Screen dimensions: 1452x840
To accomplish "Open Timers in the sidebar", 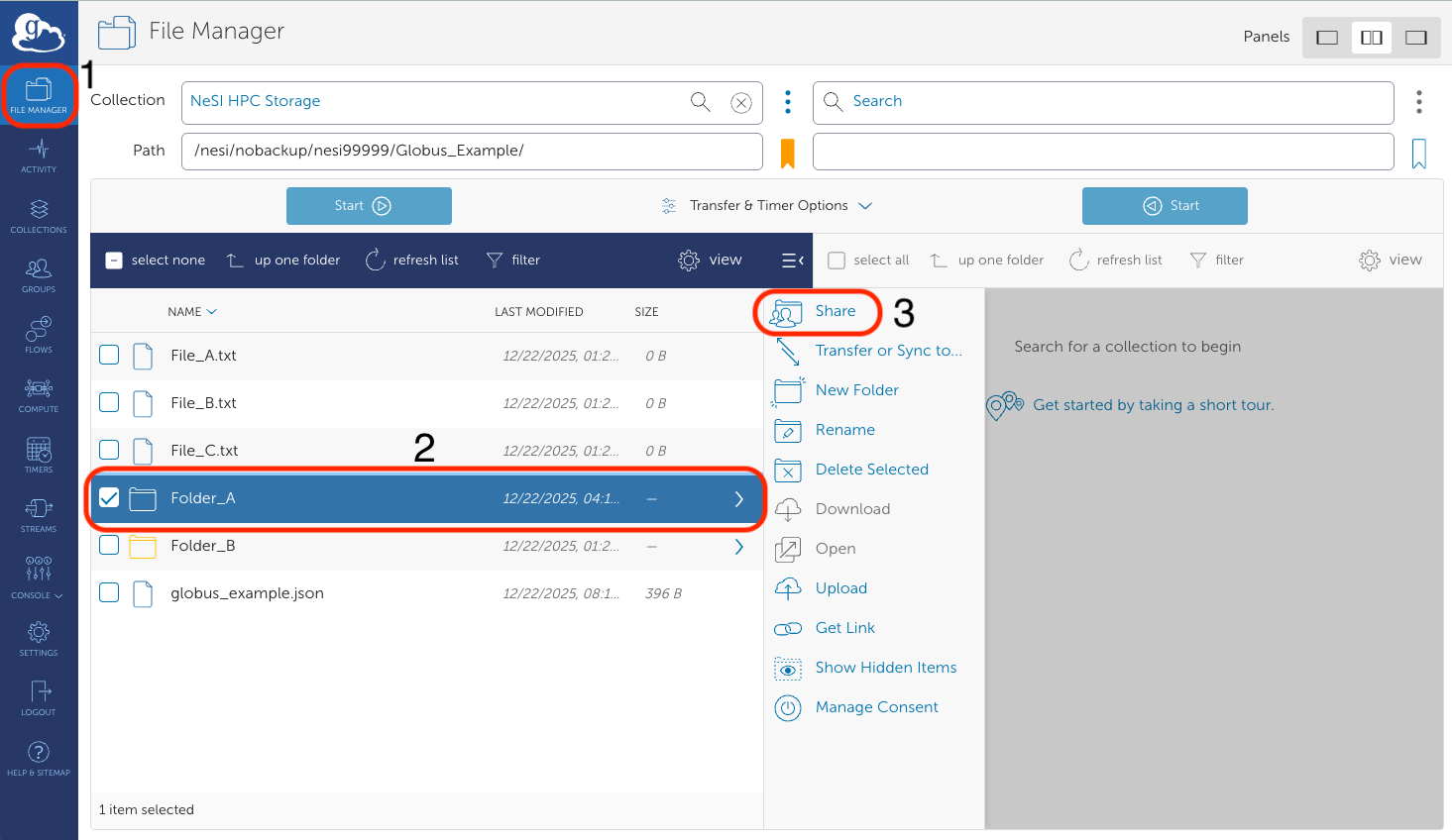I will [x=39, y=456].
